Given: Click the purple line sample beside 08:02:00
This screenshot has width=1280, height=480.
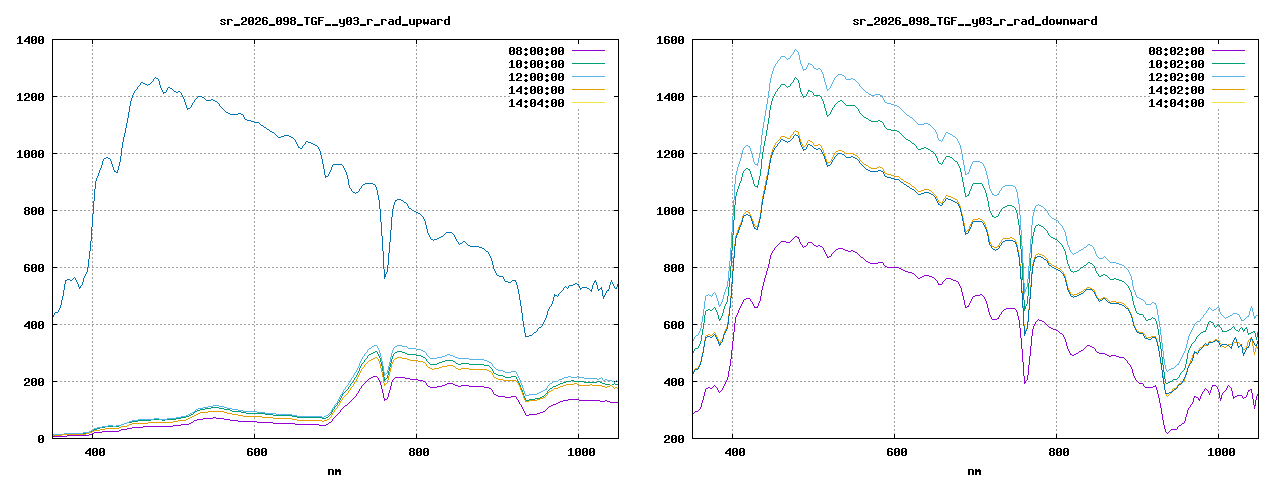Looking at the screenshot, I should tap(1229, 51).
